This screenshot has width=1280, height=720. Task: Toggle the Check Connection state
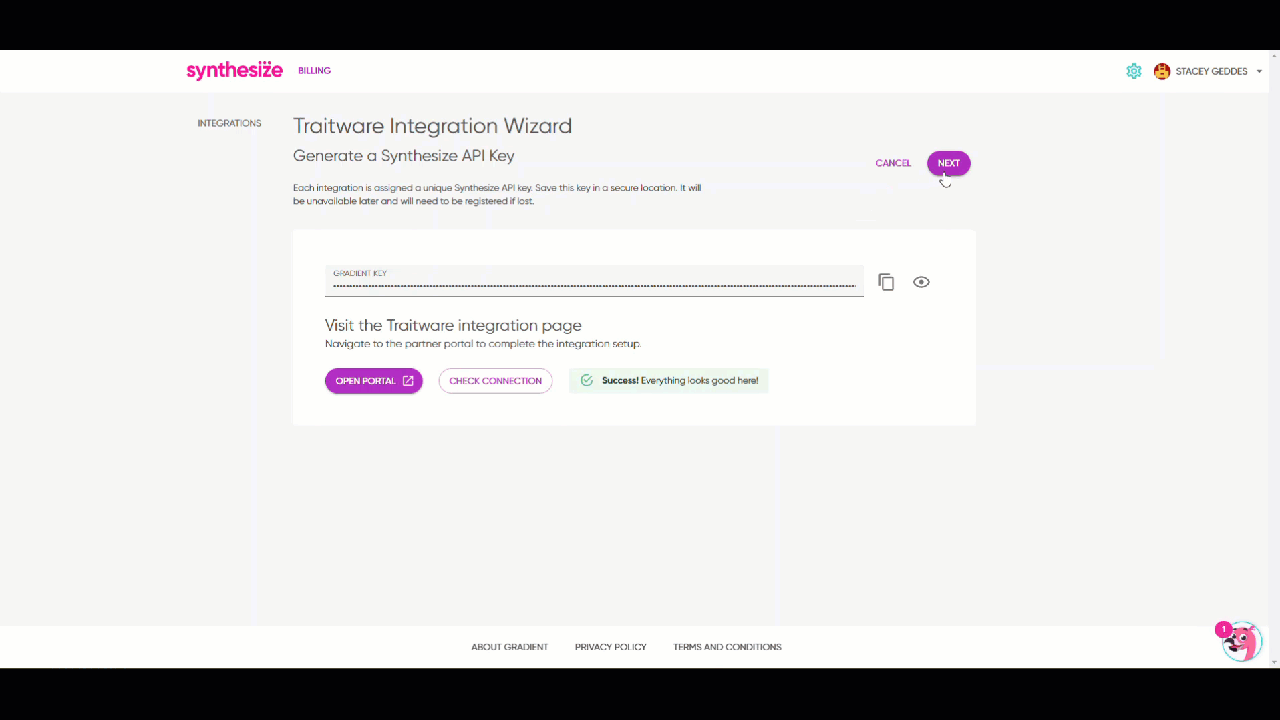tap(495, 380)
